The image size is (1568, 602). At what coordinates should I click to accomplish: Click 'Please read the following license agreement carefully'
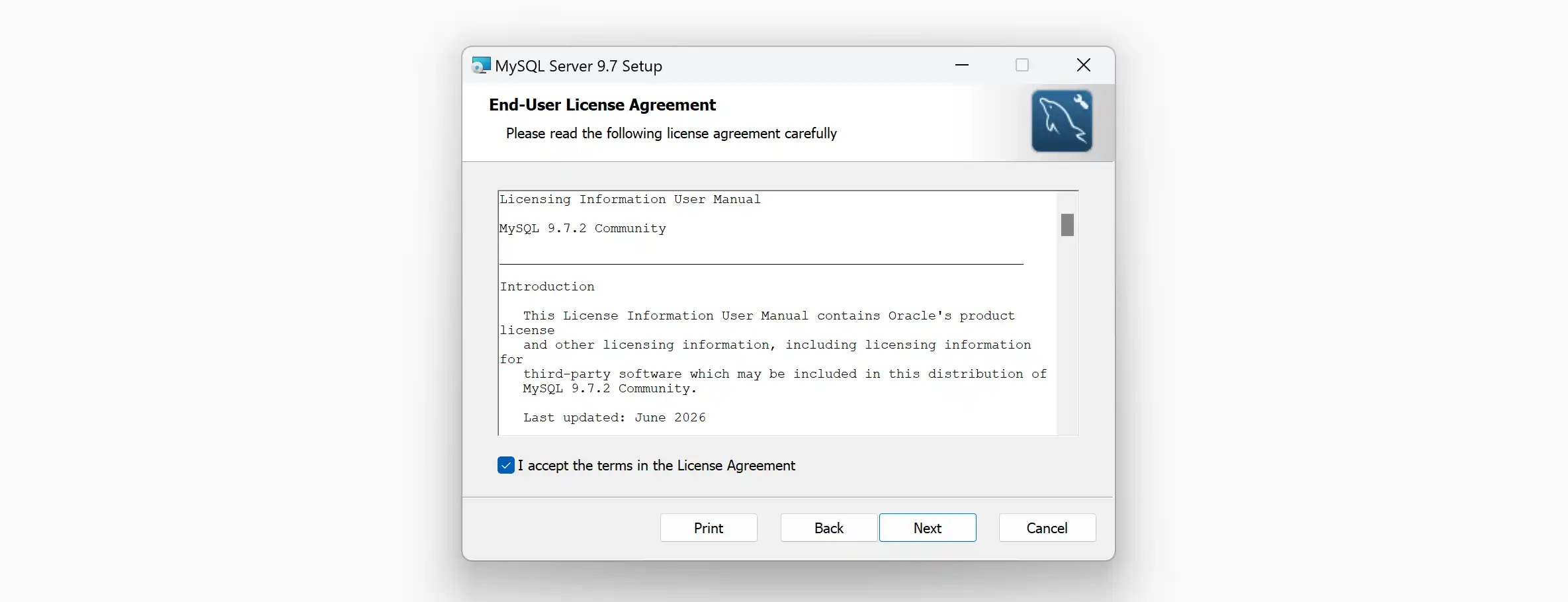pos(672,134)
